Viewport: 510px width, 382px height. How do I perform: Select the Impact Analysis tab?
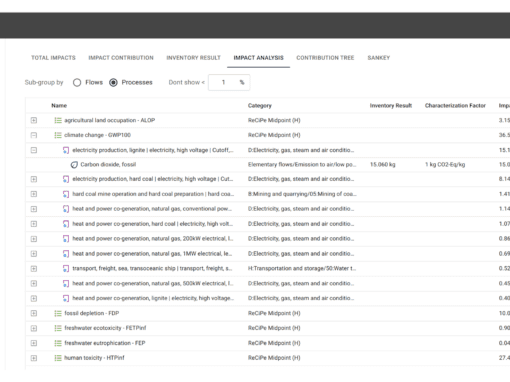(258, 58)
